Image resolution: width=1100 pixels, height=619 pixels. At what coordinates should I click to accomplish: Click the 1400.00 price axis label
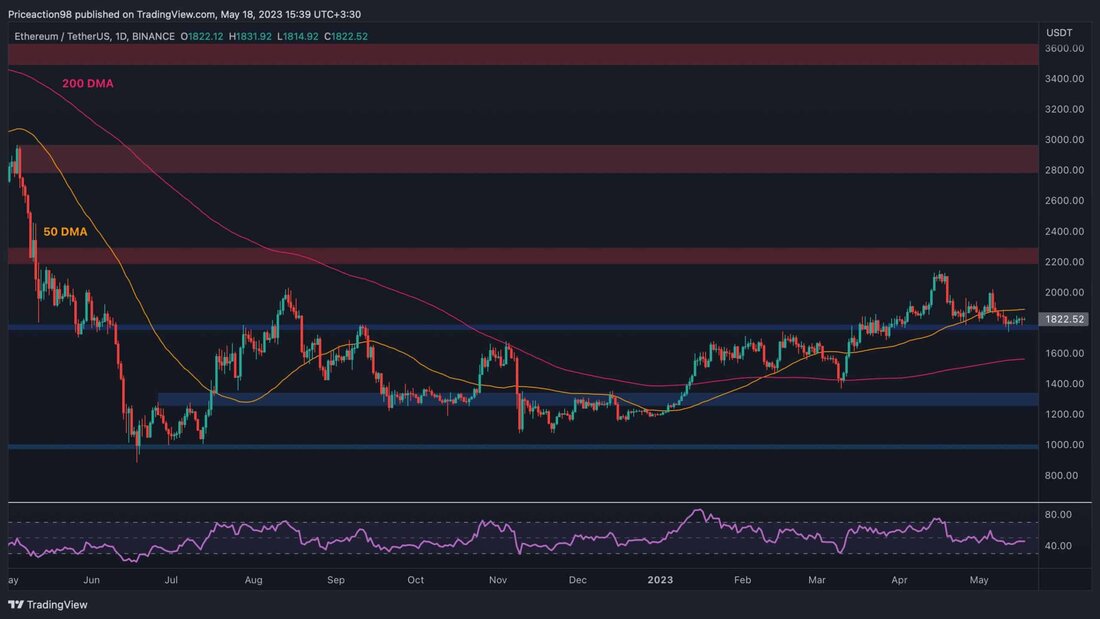(1064, 384)
